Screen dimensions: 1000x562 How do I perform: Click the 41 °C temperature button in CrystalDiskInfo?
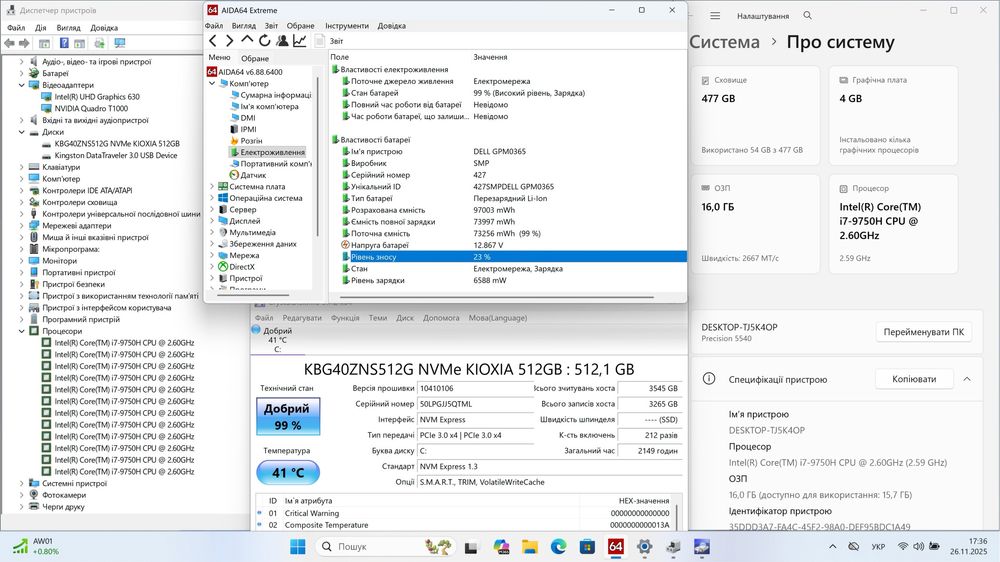tap(288, 473)
